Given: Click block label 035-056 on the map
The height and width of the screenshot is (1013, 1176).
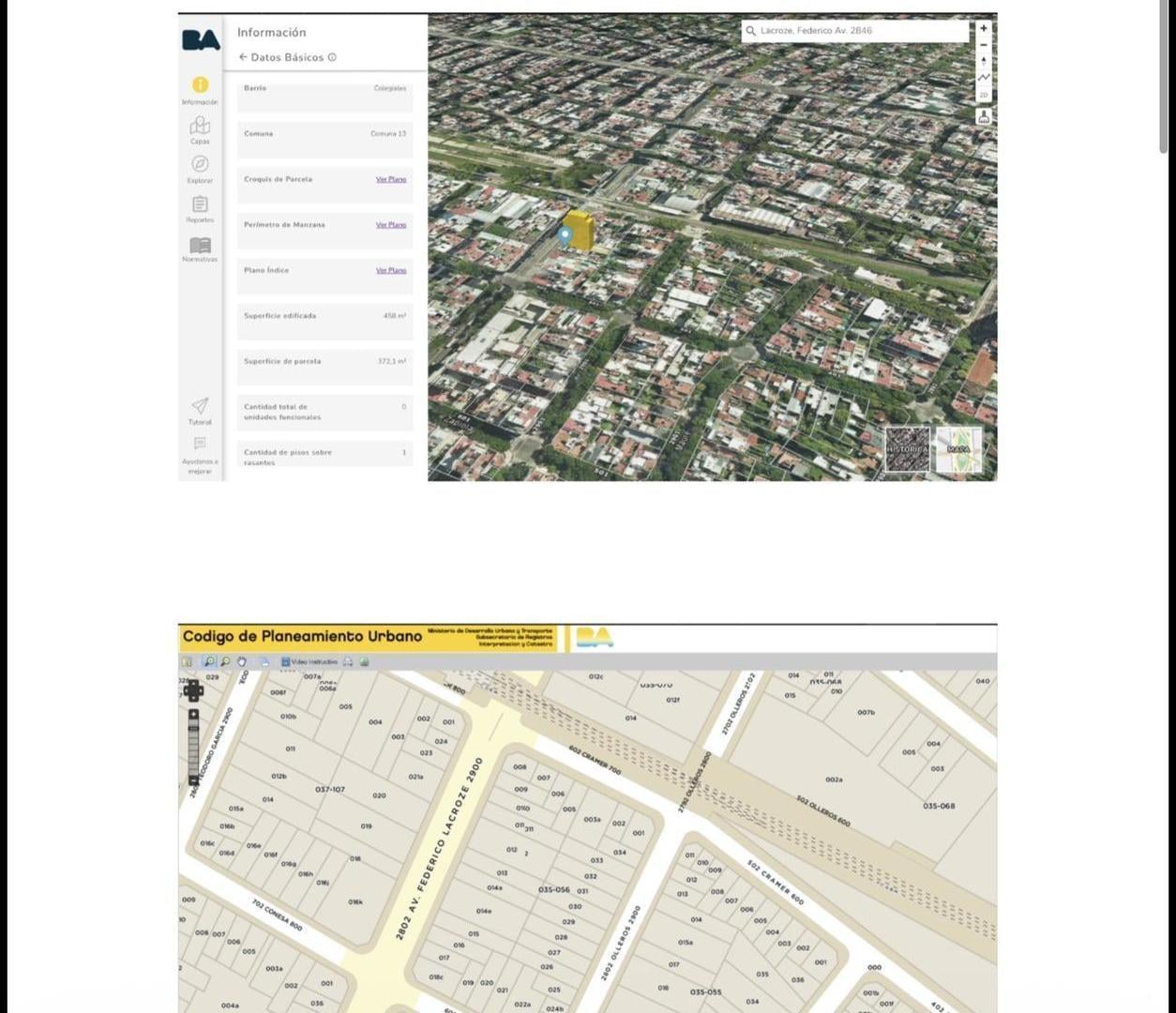Looking at the screenshot, I should pyautogui.click(x=554, y=889).
